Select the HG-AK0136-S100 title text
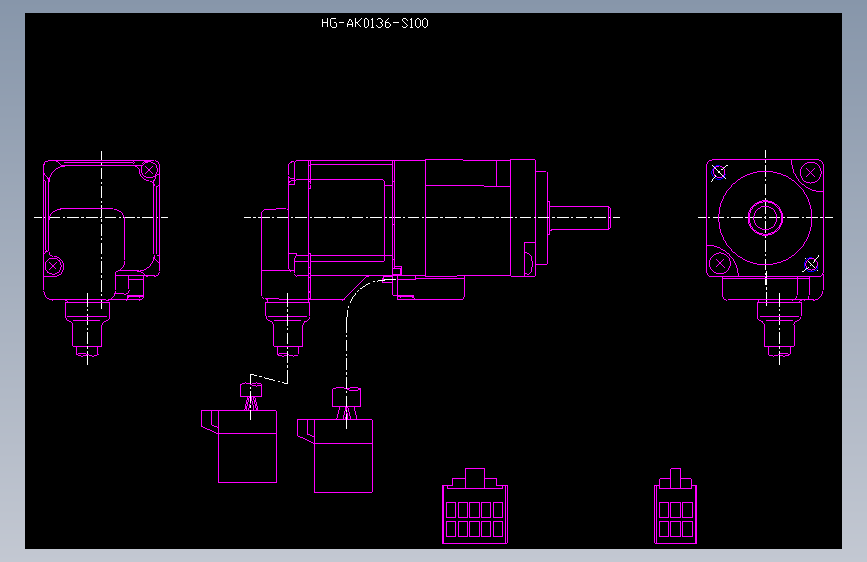The image size is (867, 562). (x=374, y=23)
